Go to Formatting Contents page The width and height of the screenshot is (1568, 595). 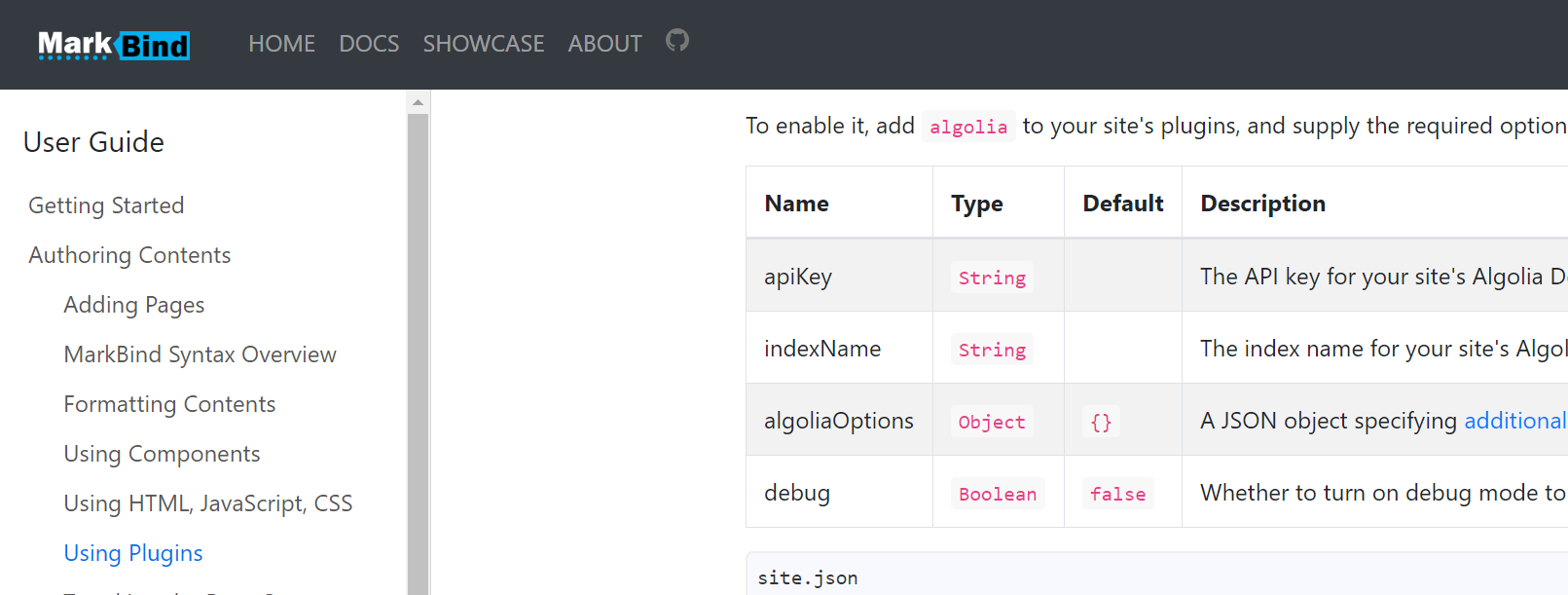[169, 404]
